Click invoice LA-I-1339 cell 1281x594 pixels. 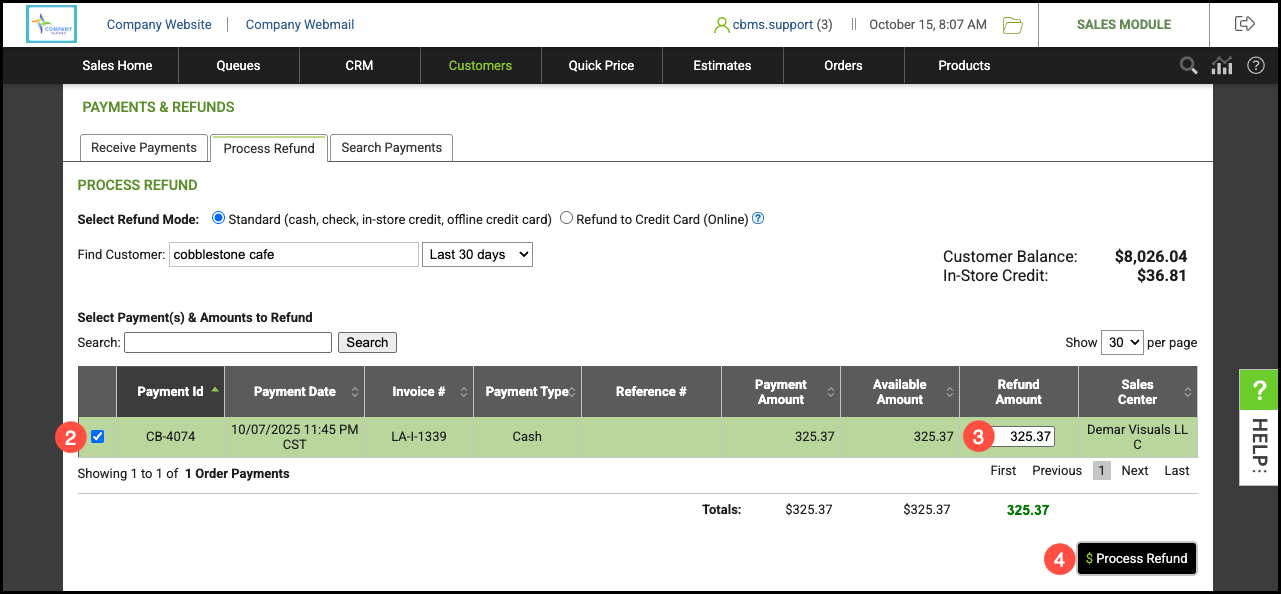(x=419, y=436)
